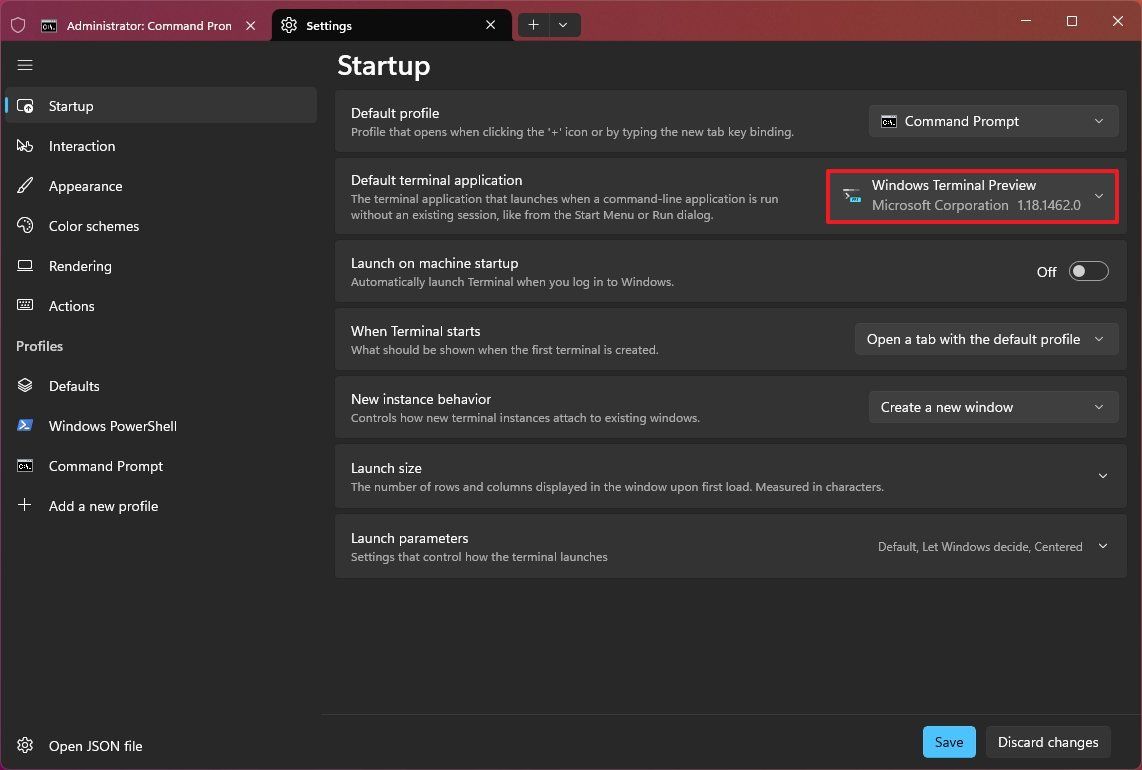Enable Launch on machine startup
This screenshot has width=1142, height=770.
coord(1089,271)
